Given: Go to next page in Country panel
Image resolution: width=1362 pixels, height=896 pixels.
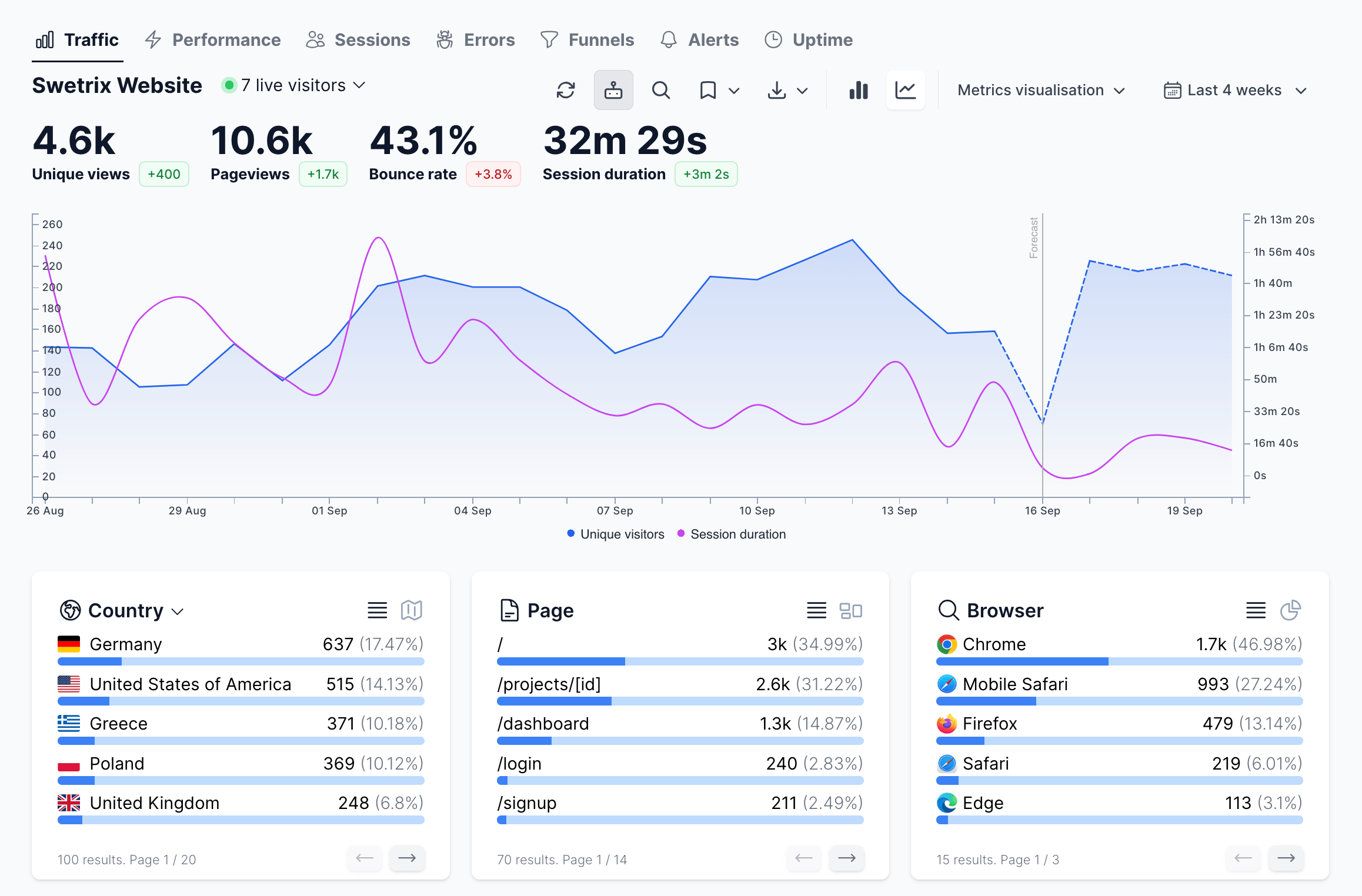Looking at the screenshot, I should (x=407, y=858).
